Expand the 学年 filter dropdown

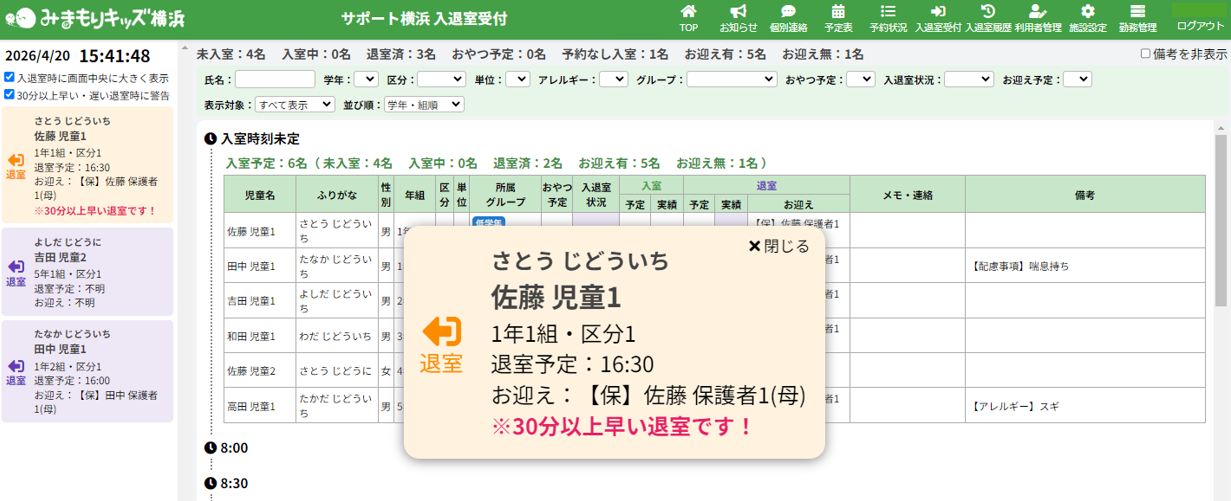366,79
